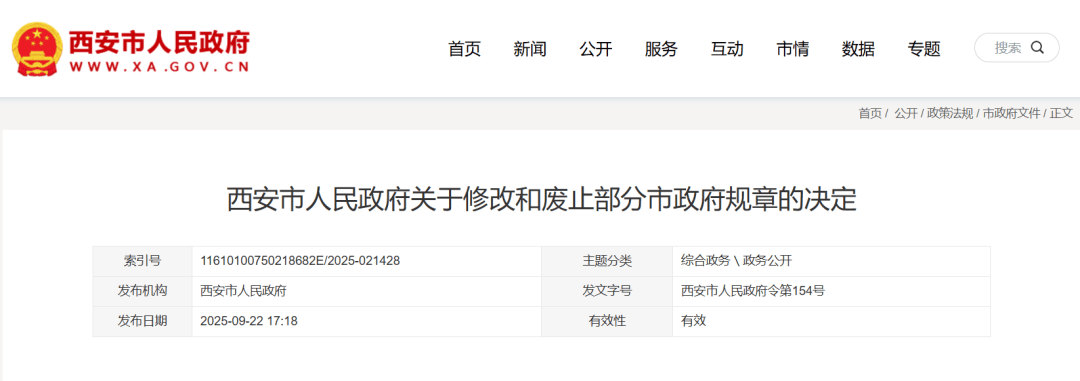This screenshot has height=381, width=1080.
Task: Open the 互动 navigation item
Action: pos(727,49)
